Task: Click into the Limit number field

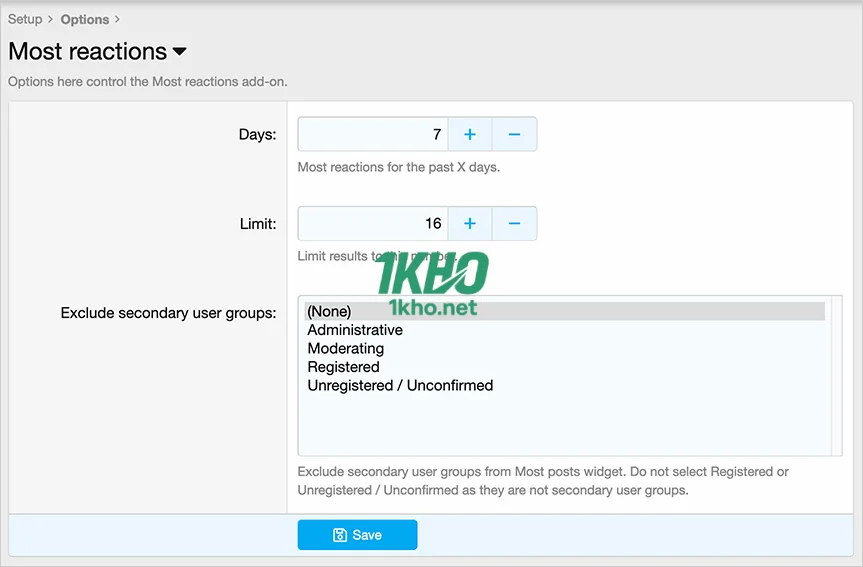Action: click(373, 223)
